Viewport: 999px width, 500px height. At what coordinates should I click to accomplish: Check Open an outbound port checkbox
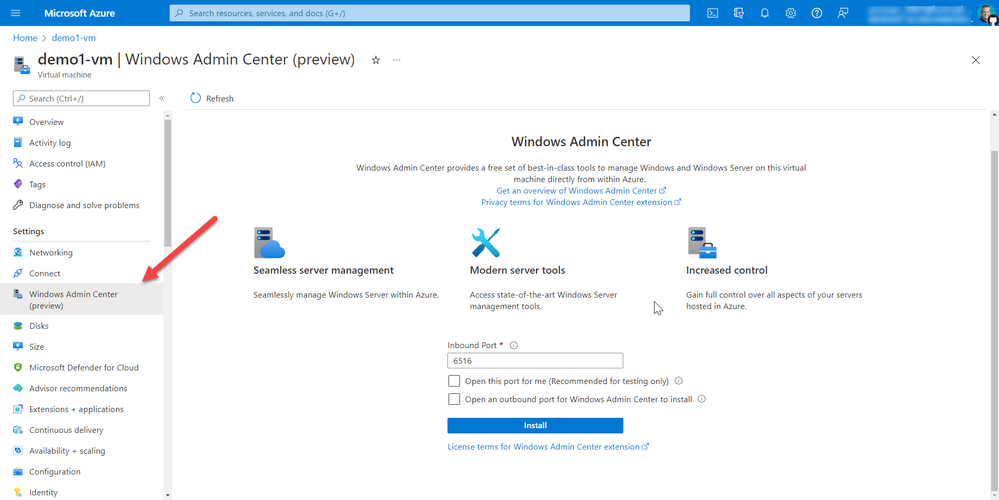point(454,399)
